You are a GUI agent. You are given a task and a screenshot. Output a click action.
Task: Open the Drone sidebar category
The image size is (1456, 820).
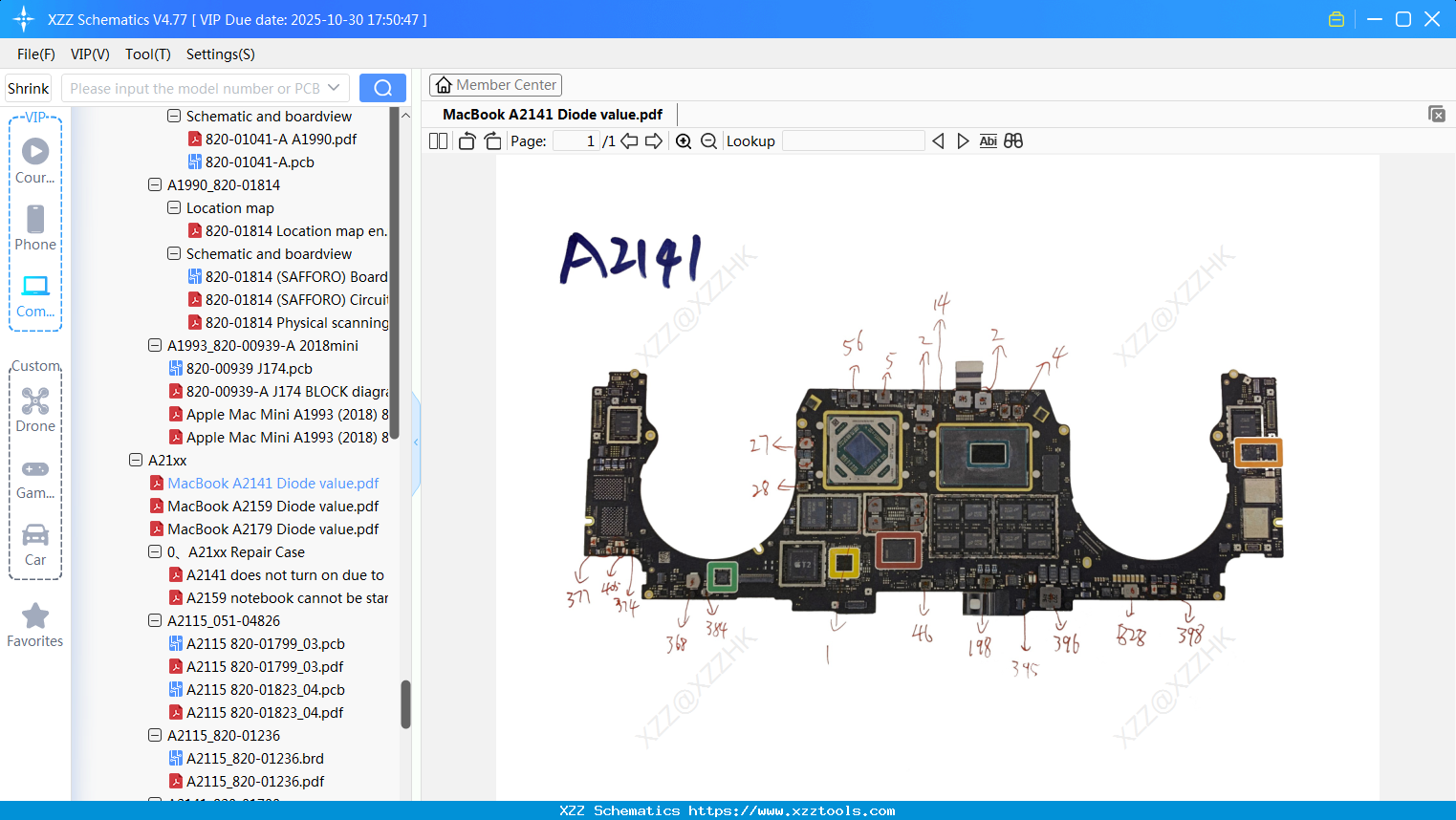click(x=35, y=410)
